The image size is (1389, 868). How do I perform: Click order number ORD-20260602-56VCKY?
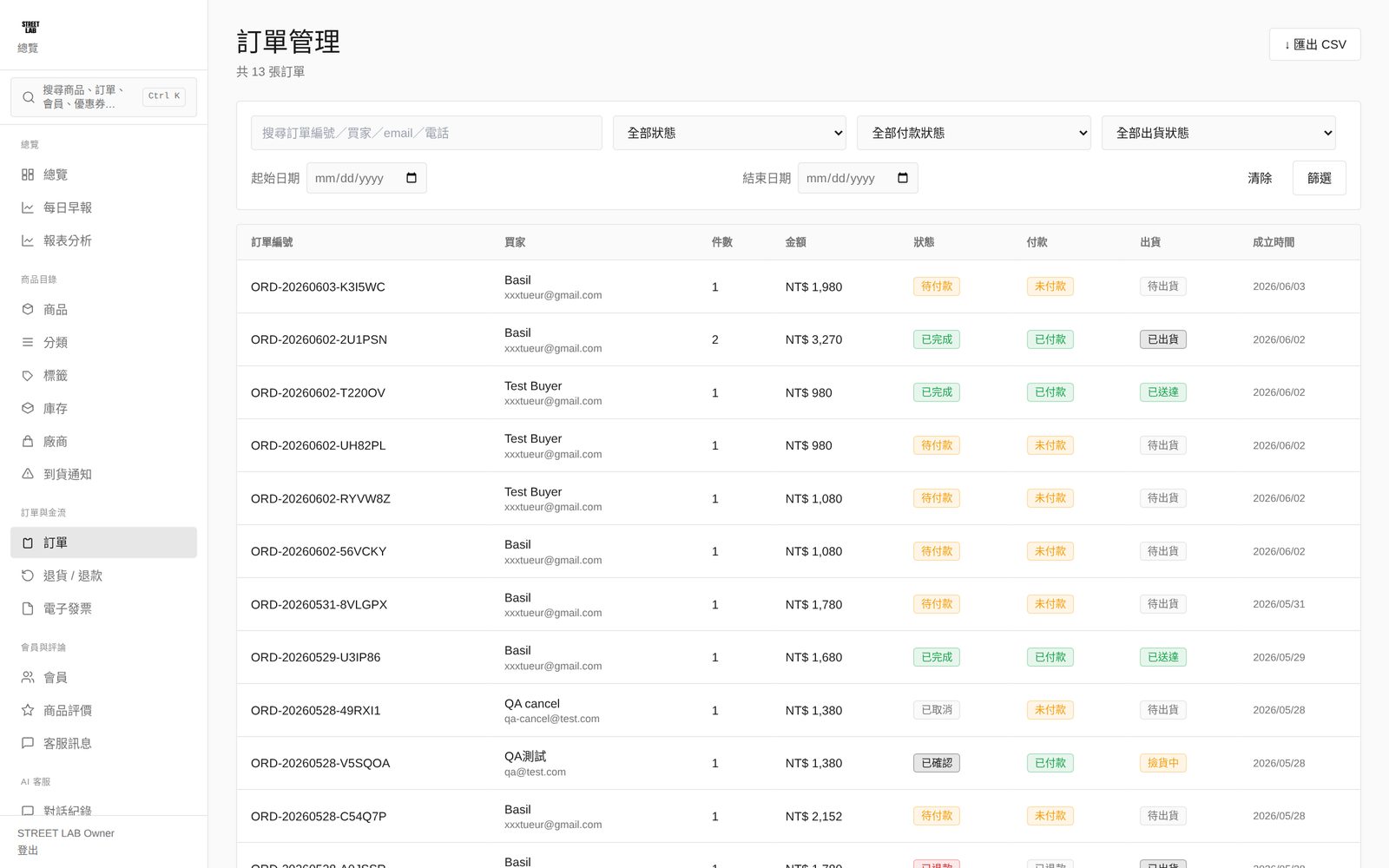(x=319, y=551)
